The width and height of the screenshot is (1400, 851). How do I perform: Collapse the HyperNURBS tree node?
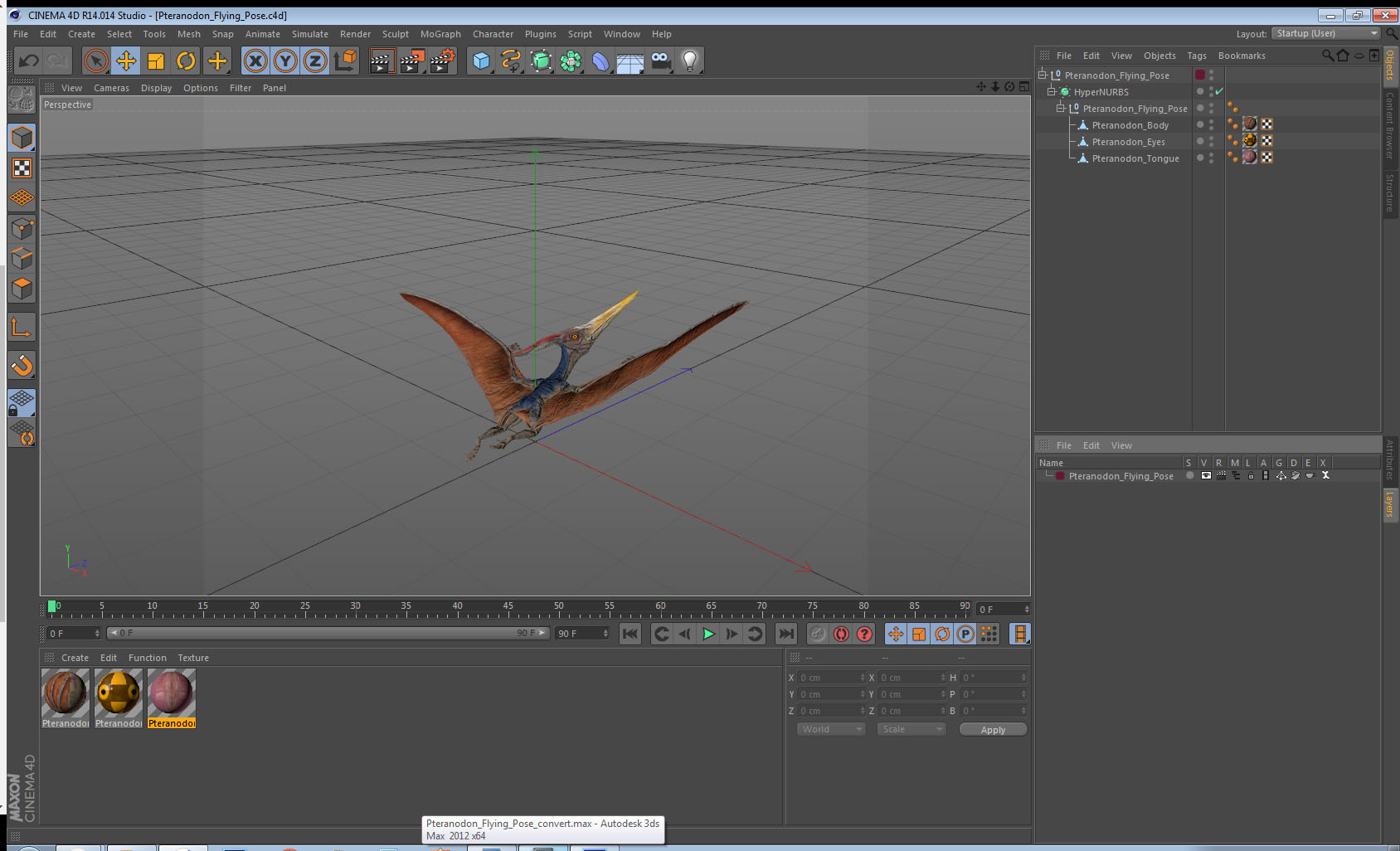[x=1052, y=91]
